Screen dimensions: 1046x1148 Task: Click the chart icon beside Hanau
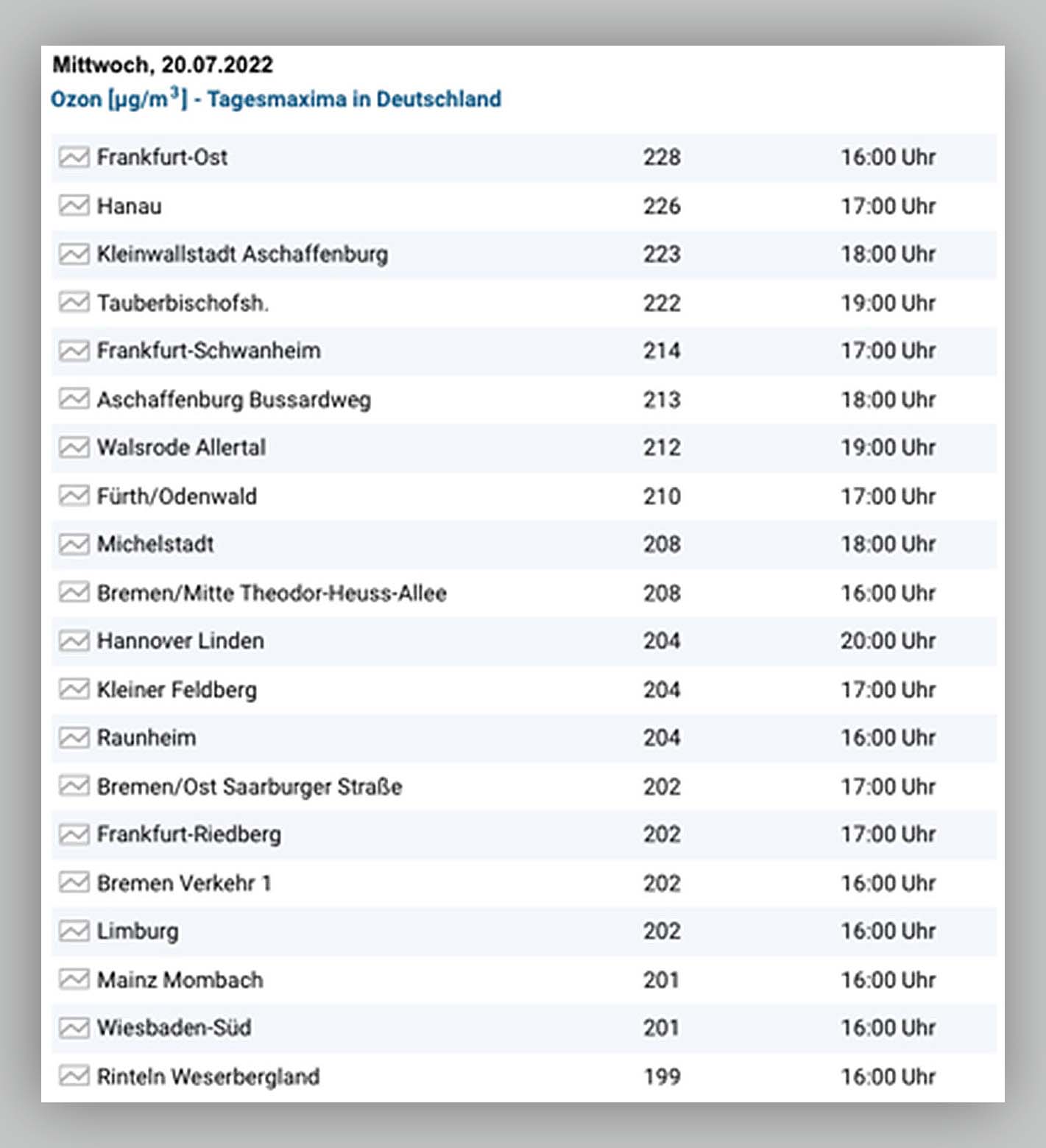74,205
